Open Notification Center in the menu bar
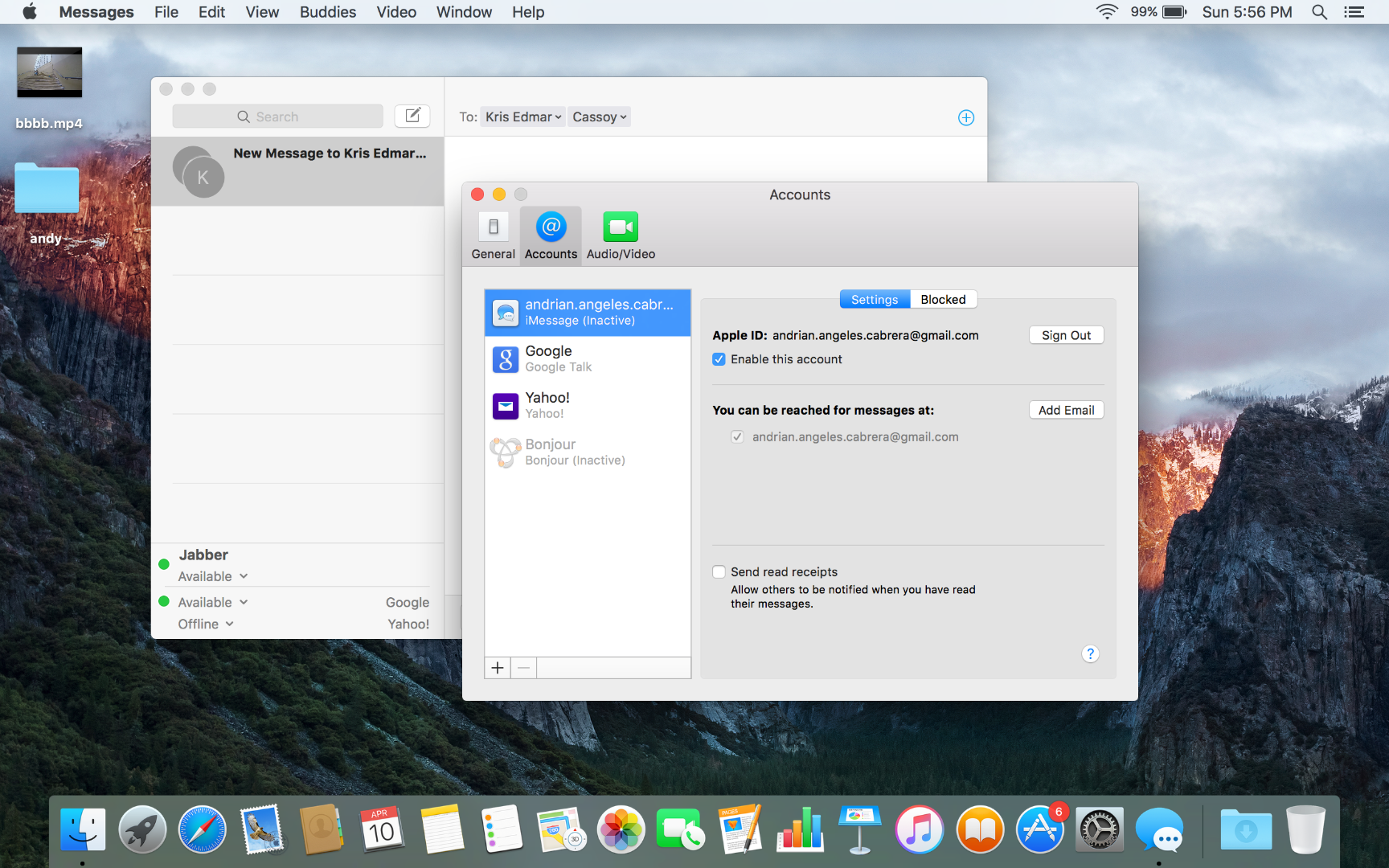1389x868 pixels. tap(1354, 12)
